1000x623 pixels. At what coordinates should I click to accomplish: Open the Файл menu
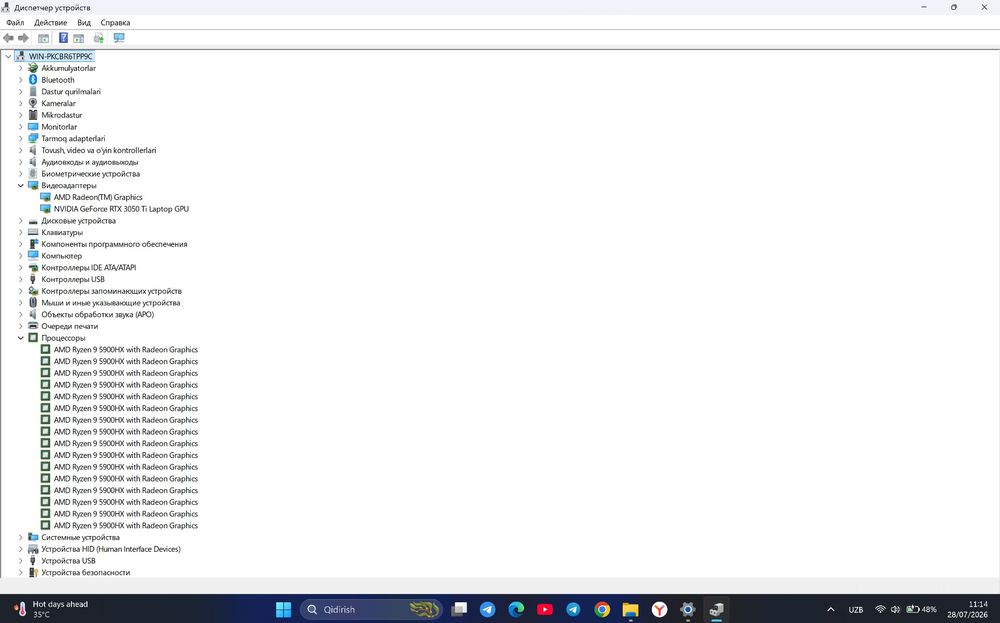click(15, 22)
